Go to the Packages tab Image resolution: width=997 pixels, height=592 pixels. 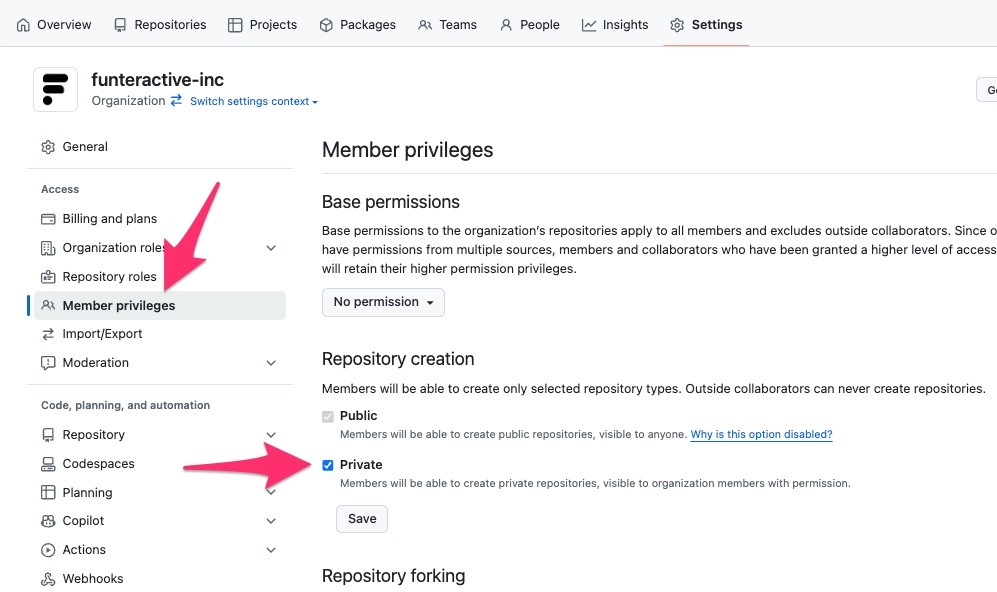tap(357, 25)
